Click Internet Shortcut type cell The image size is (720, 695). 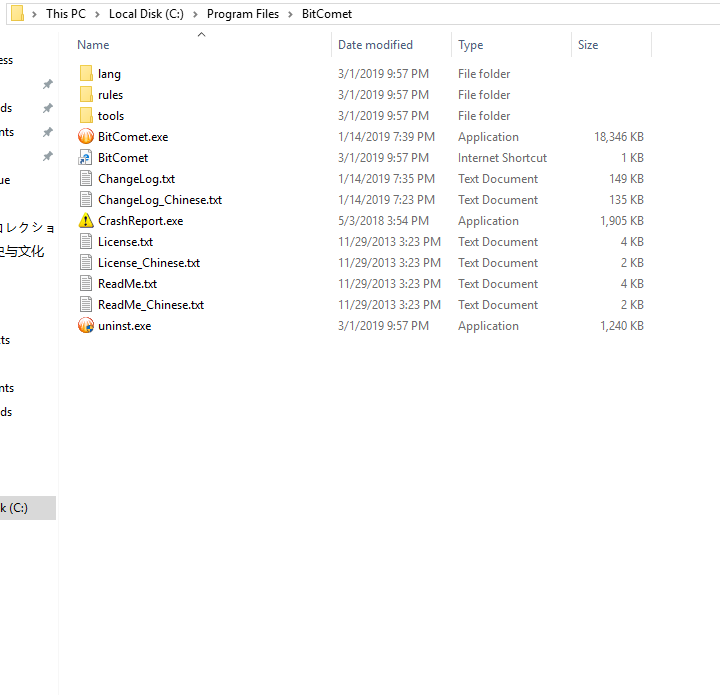[x=502, y=158]
